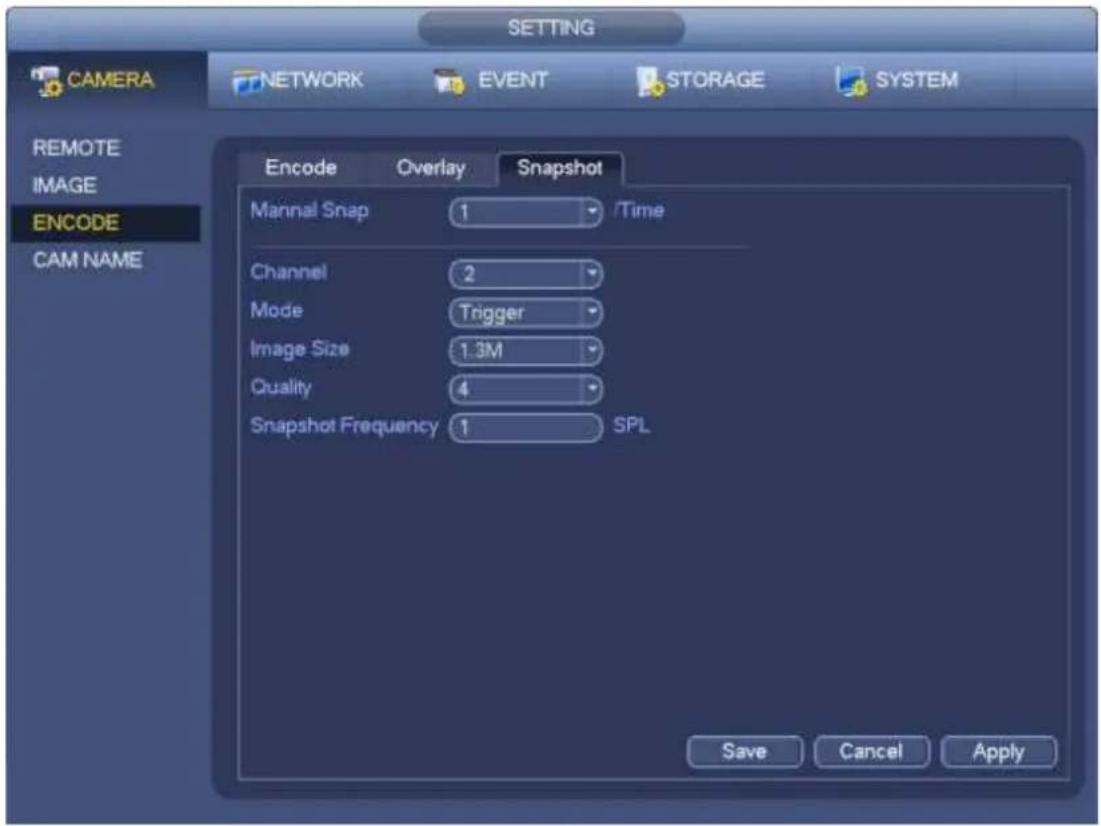This screenshot has width=1101, height=826.
Task: Click the Snapshot Frequency input field
Action: tap(526, 427)
